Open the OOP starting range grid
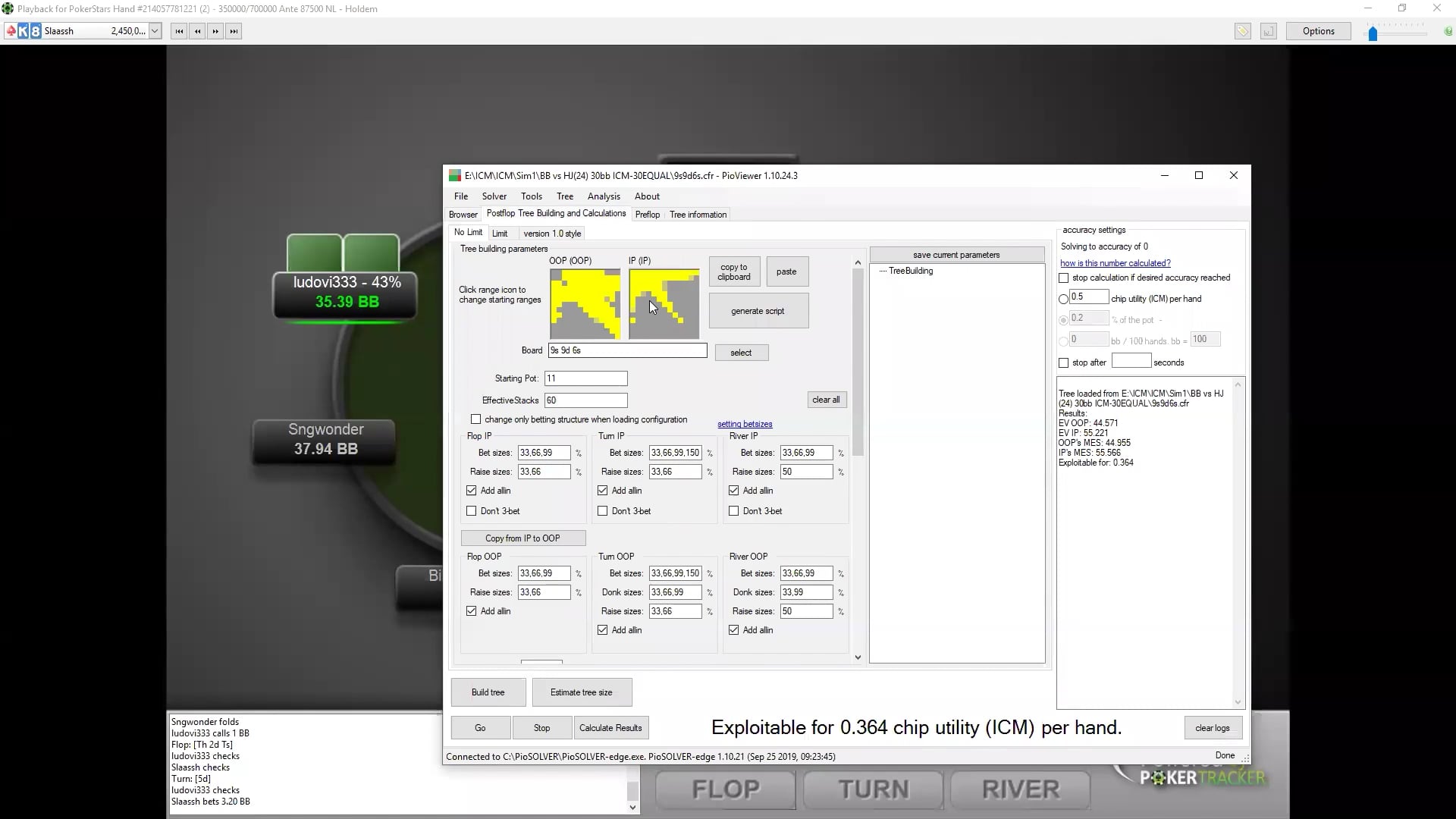This screenshot has height=819, width=1456. point(585,304)
